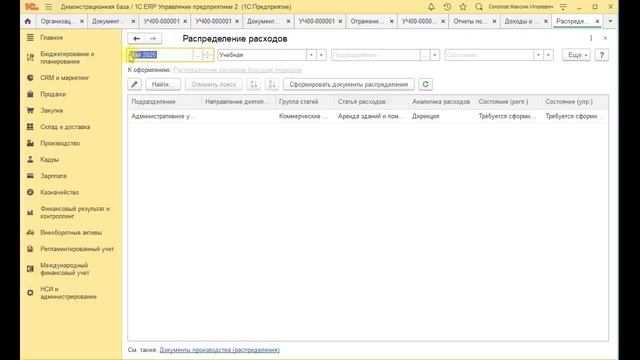Open the Продажи section
This screenshot has height=360, width=640.
coord(53,94)
